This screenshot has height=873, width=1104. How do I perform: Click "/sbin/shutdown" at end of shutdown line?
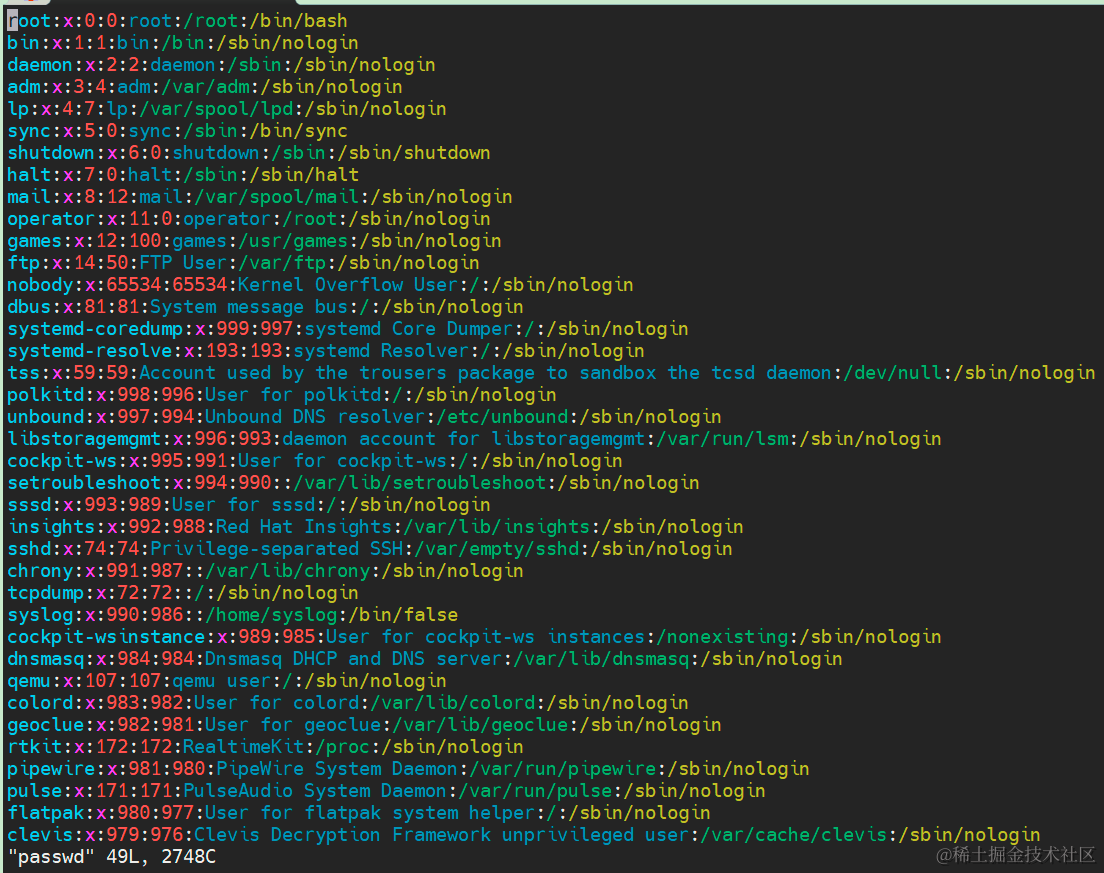point(414,153)
